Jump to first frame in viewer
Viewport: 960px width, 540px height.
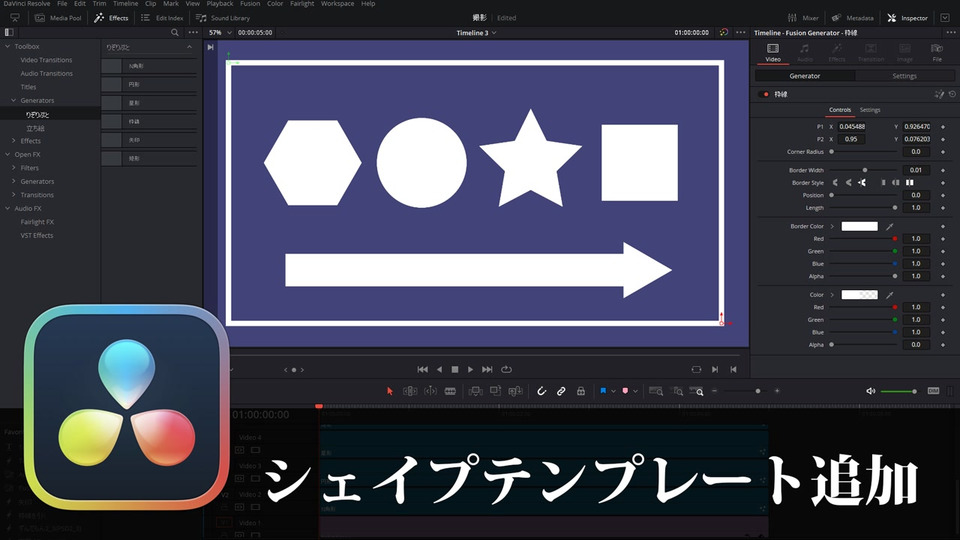pos(422,369)
